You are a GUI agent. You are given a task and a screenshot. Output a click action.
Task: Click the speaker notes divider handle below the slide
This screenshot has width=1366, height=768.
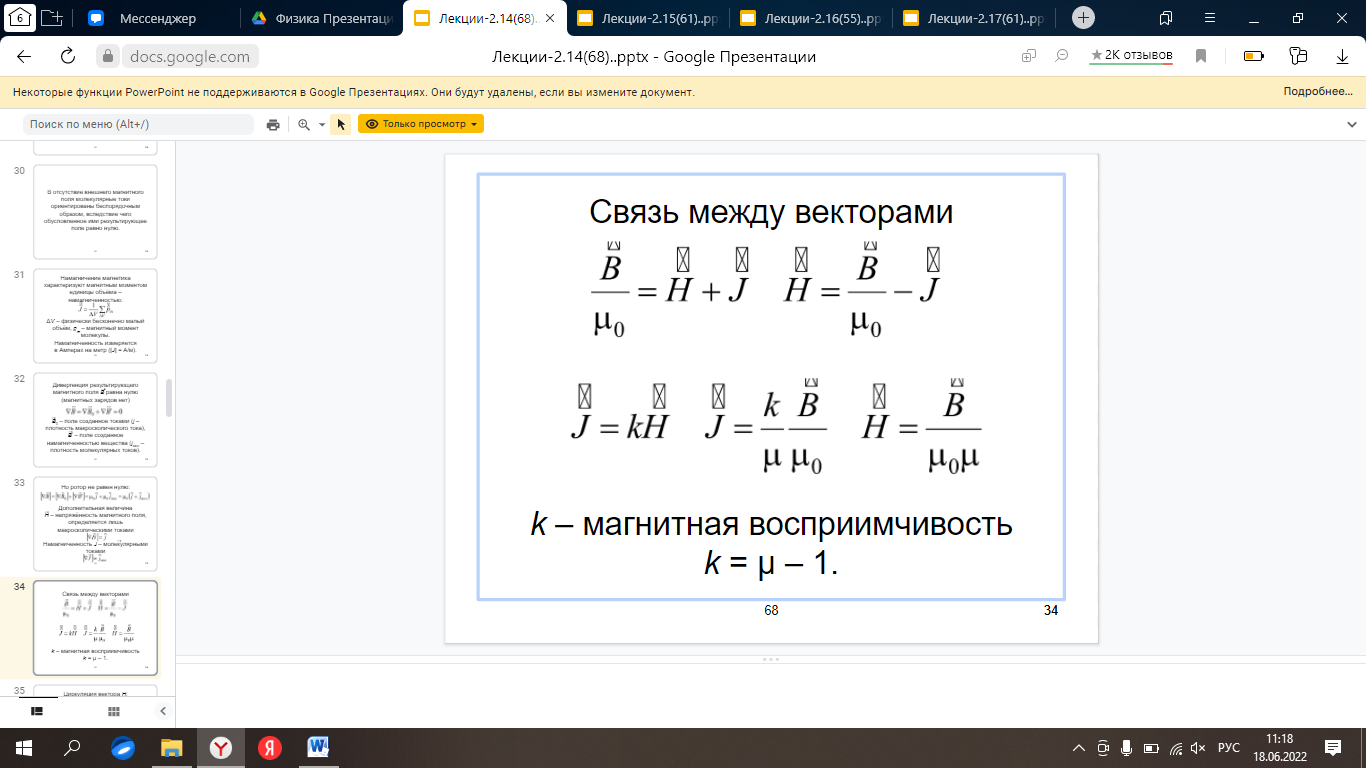771,660
